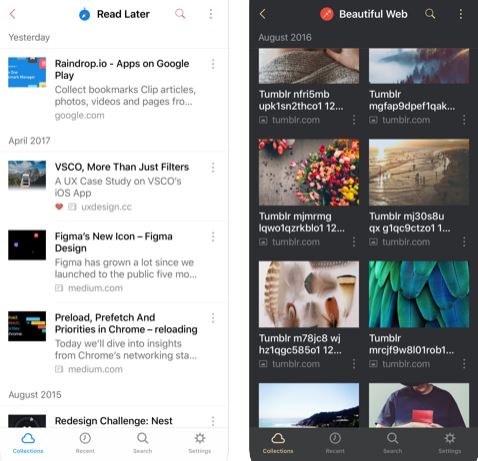Click tumblr.com under Tumblr m78jc8

pyautogui.click(x=296, y=364)
